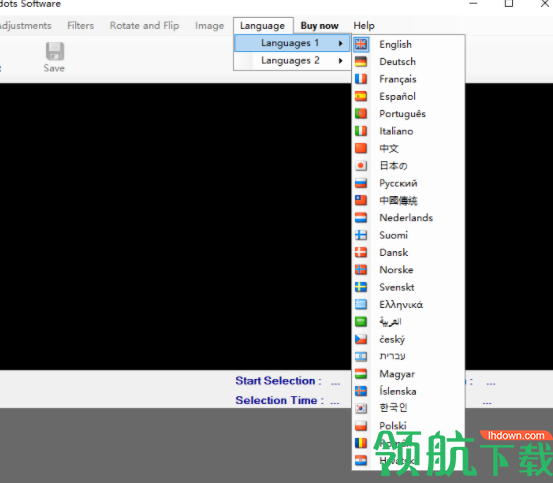Click the Dutch flag icon beside Nederlands
Image resolution: width=553 pixels, height=483 pixels.
tap(361, 218)
